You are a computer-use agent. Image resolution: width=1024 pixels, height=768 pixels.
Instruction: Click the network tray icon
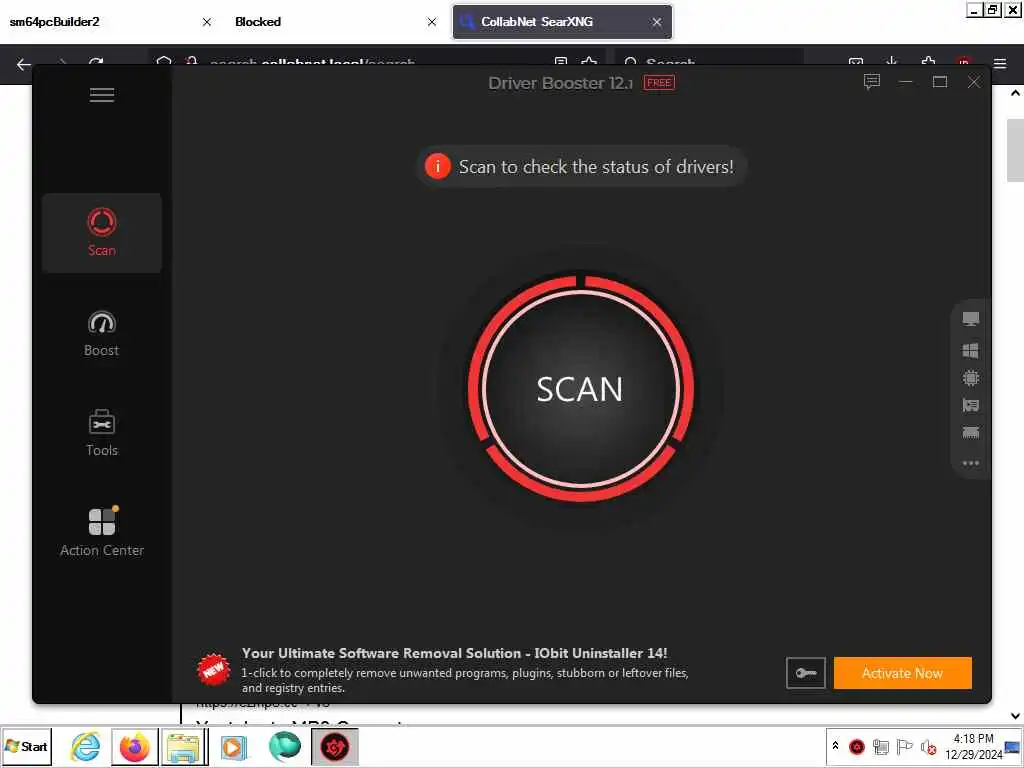click(x=880, y=746)
